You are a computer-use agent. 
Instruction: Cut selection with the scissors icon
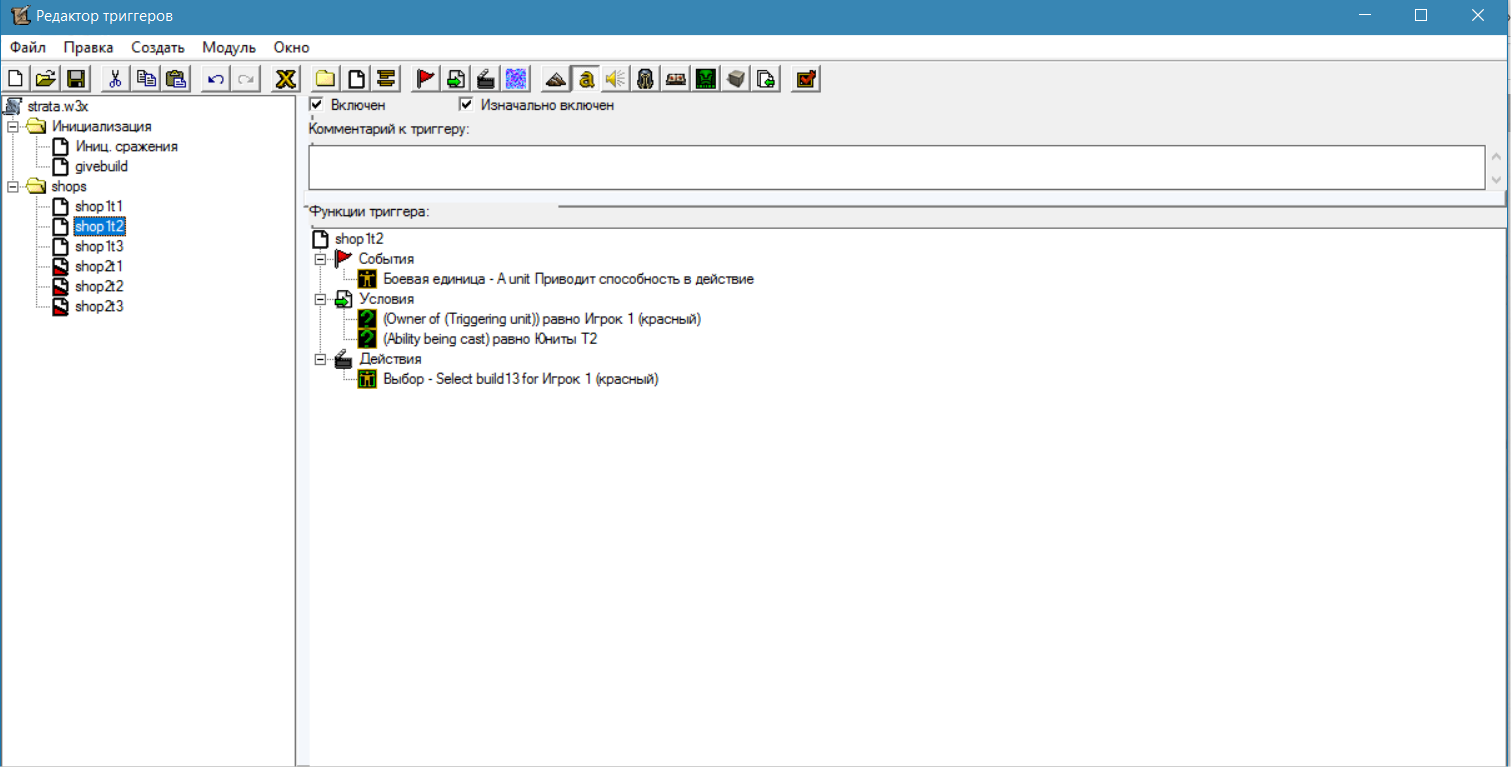pyautogui.click(x=116, y=79)
